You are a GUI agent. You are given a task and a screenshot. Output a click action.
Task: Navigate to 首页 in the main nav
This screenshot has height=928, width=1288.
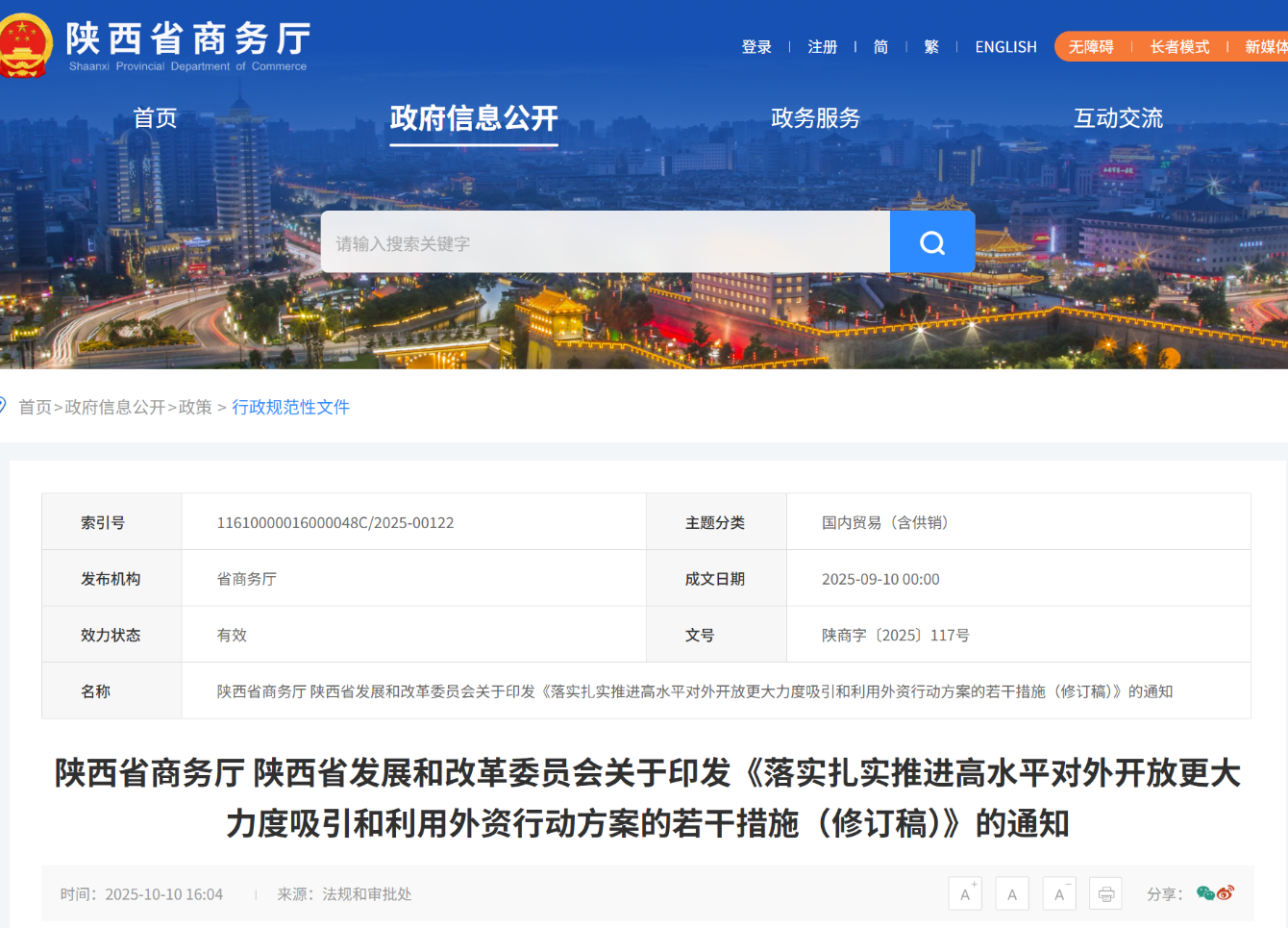pos(155,118)
